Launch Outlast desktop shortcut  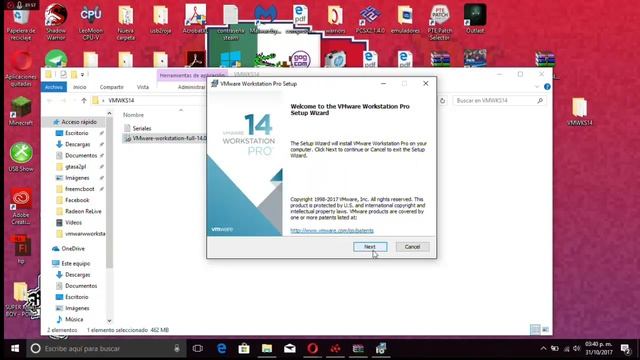coord(475,20)
